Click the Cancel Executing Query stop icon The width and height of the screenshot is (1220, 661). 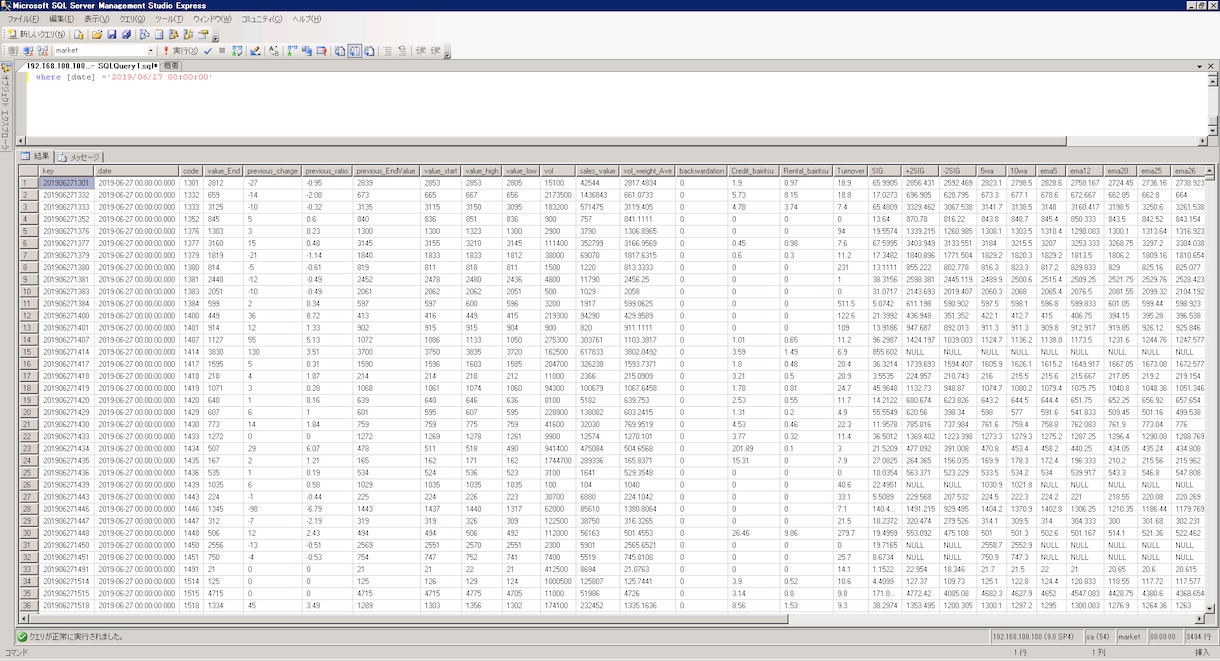tap(222, 50)
